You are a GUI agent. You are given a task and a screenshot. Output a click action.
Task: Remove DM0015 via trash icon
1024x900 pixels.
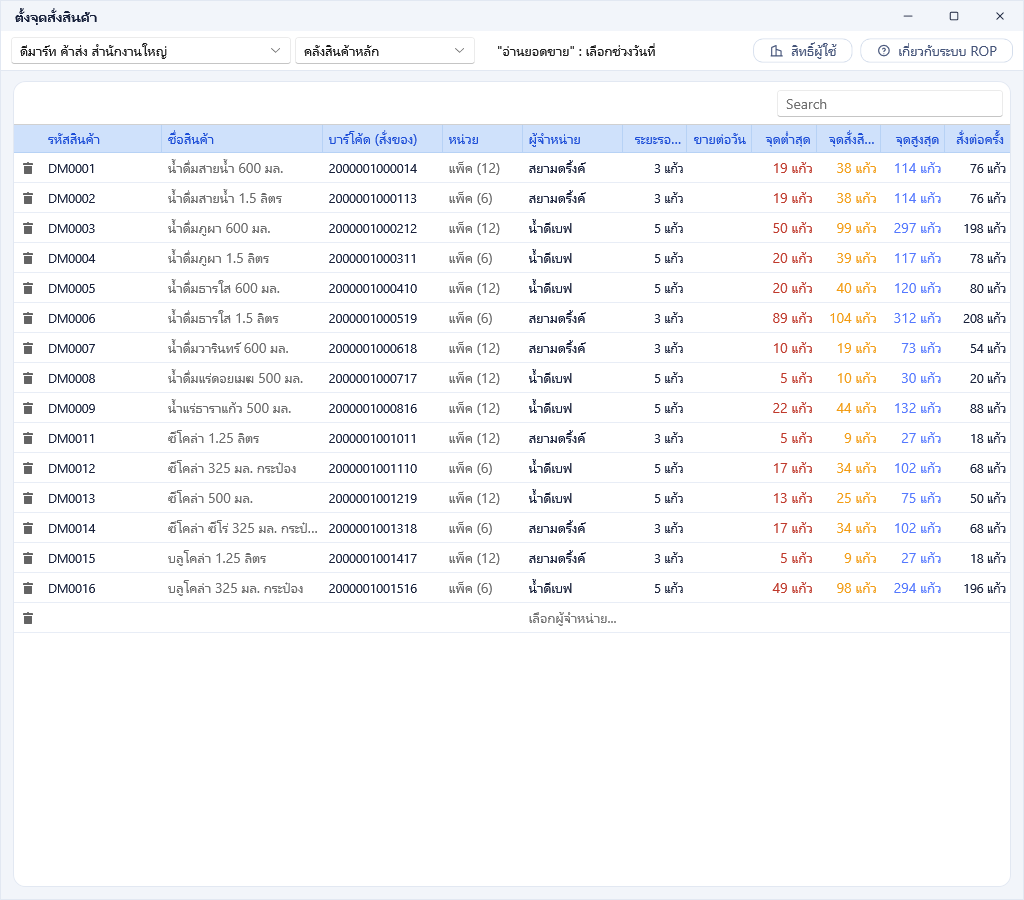[x=28, y=559]
